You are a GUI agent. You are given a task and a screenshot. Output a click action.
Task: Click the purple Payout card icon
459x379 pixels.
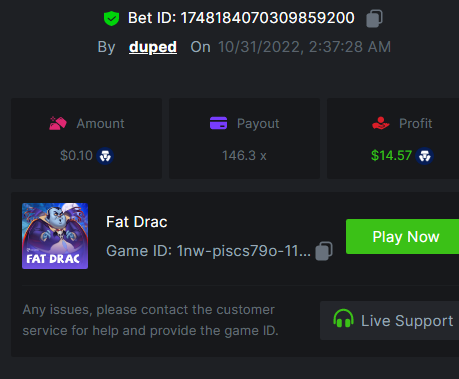[218, 123]
